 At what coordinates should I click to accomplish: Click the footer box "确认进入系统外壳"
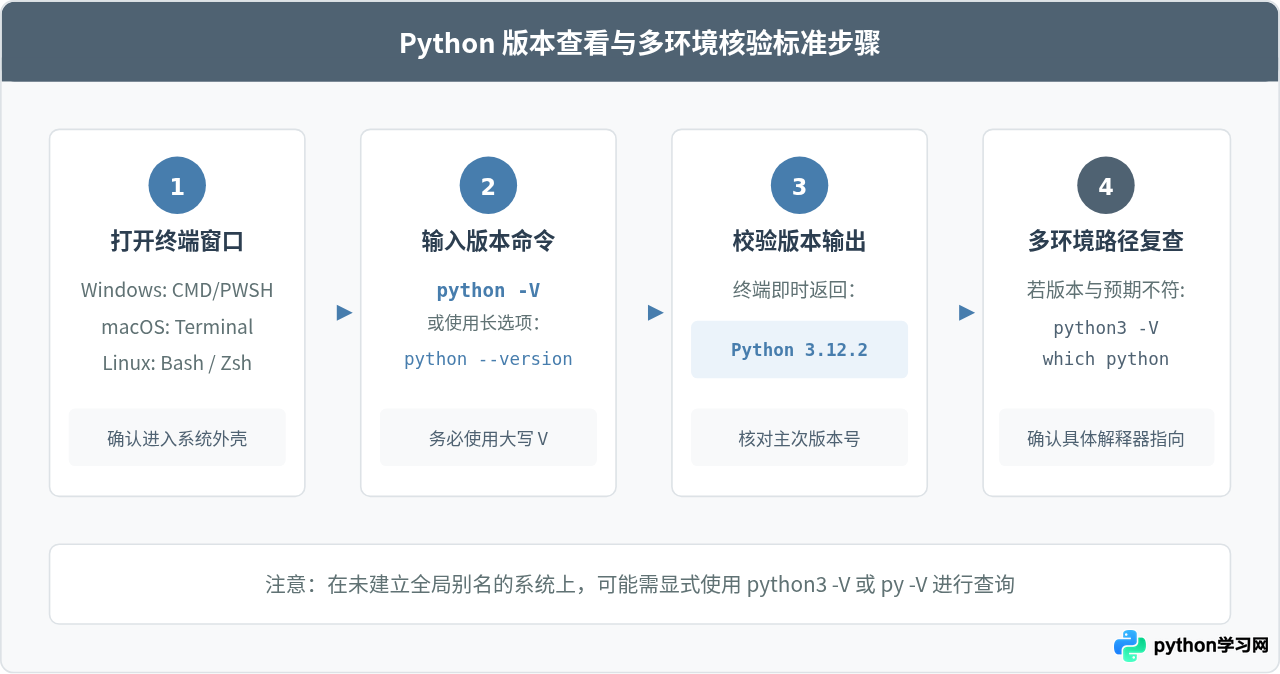177,438
